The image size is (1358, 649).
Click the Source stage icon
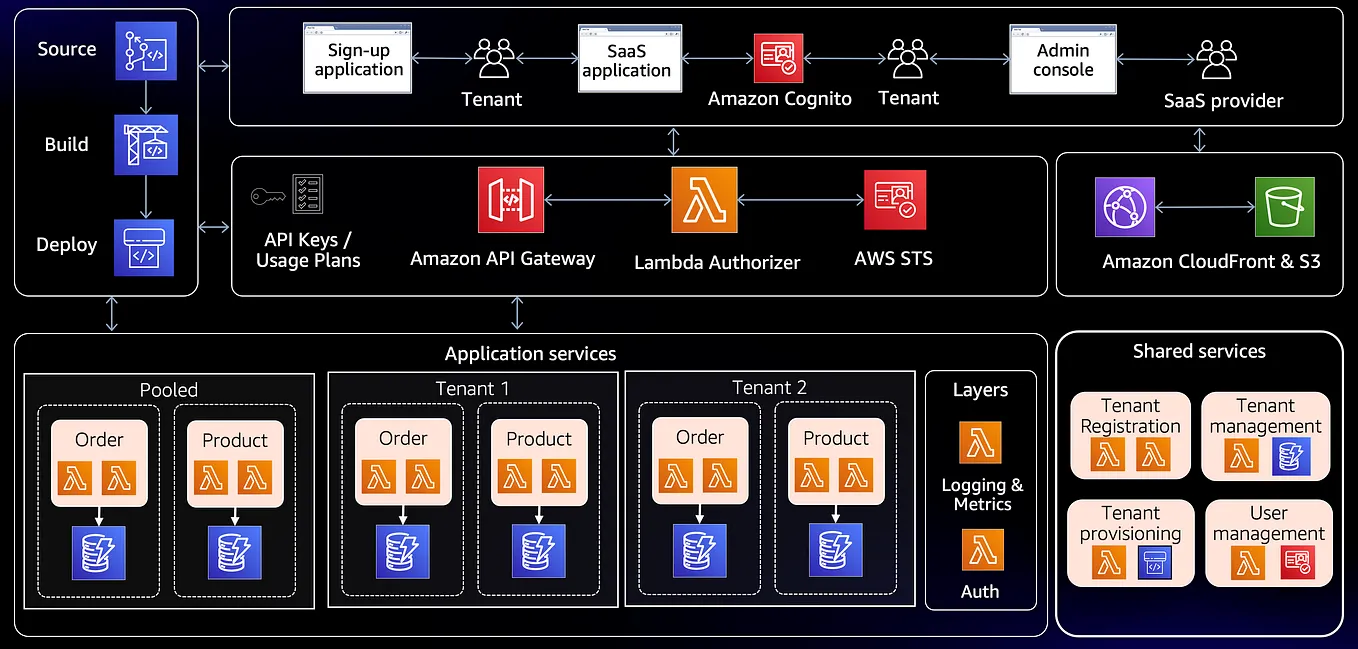(x=146, y=49)
